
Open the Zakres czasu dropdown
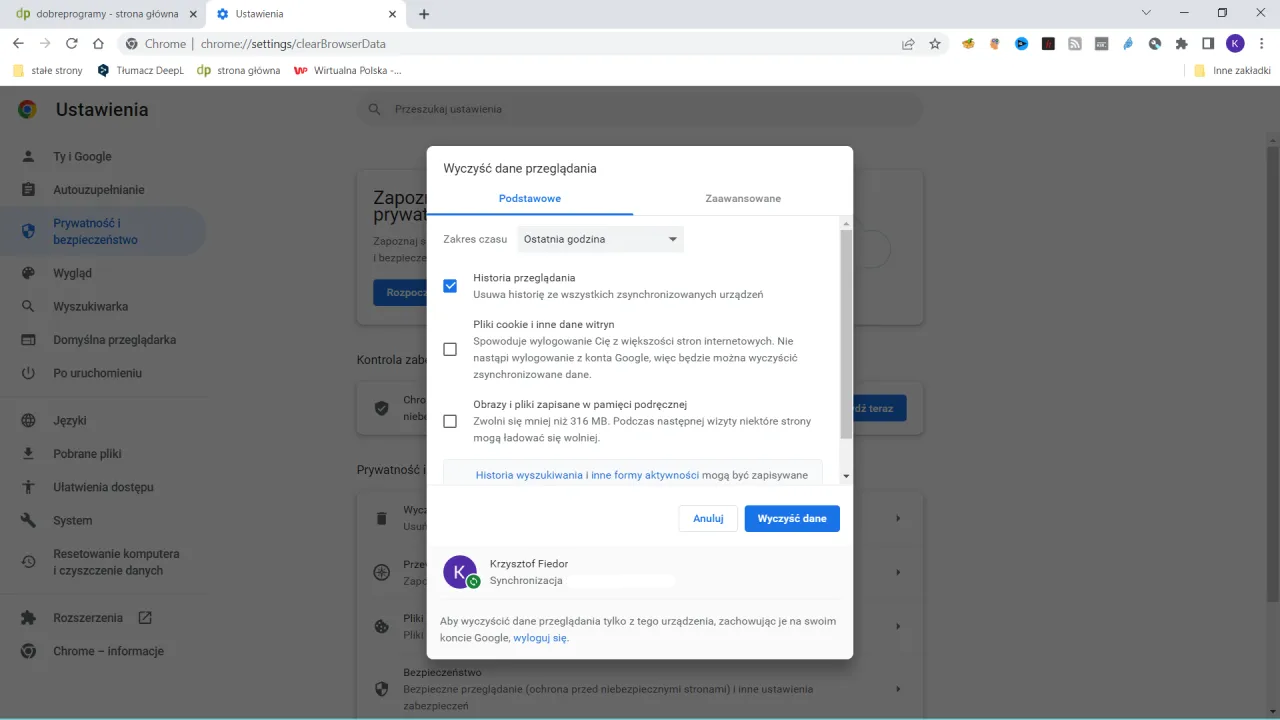point(599,239)
